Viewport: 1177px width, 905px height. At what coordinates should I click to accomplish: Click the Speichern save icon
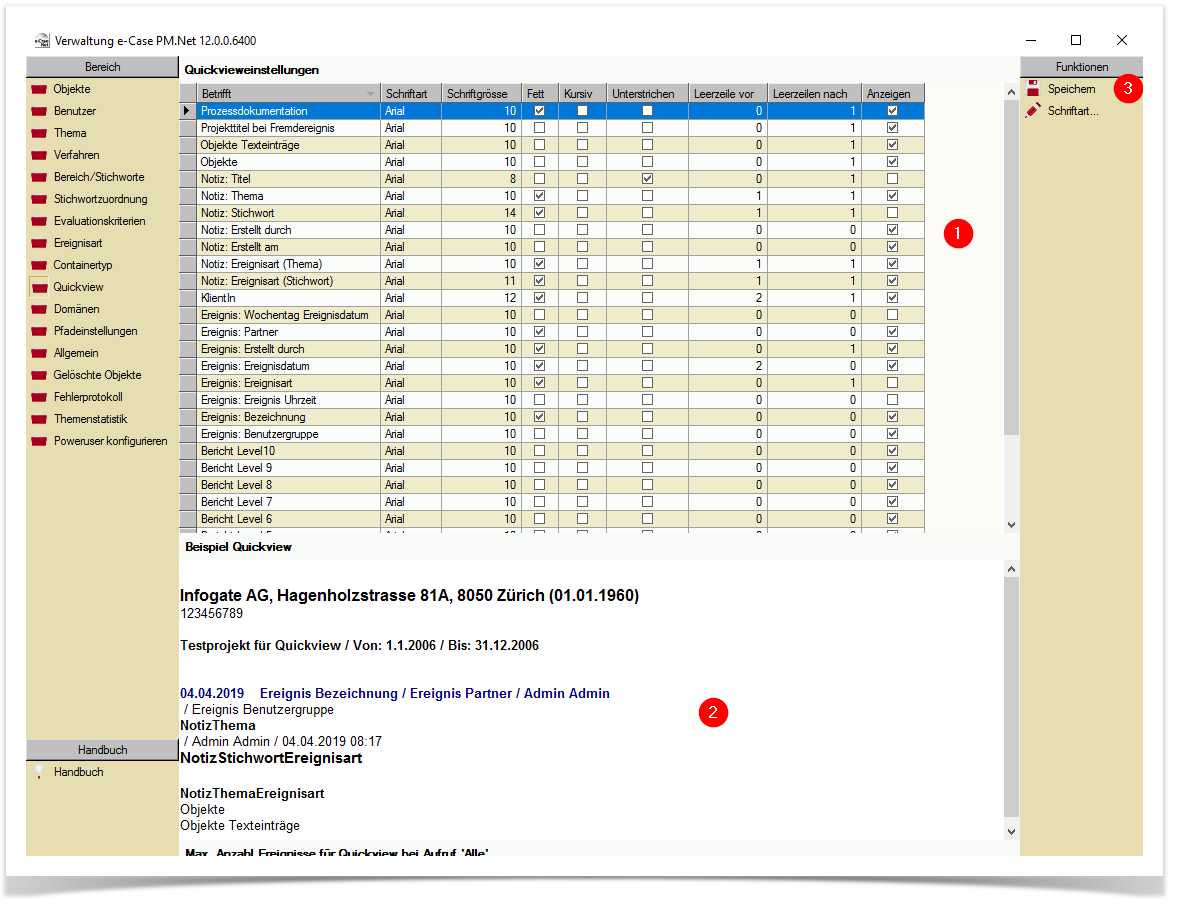(1034, 89)
